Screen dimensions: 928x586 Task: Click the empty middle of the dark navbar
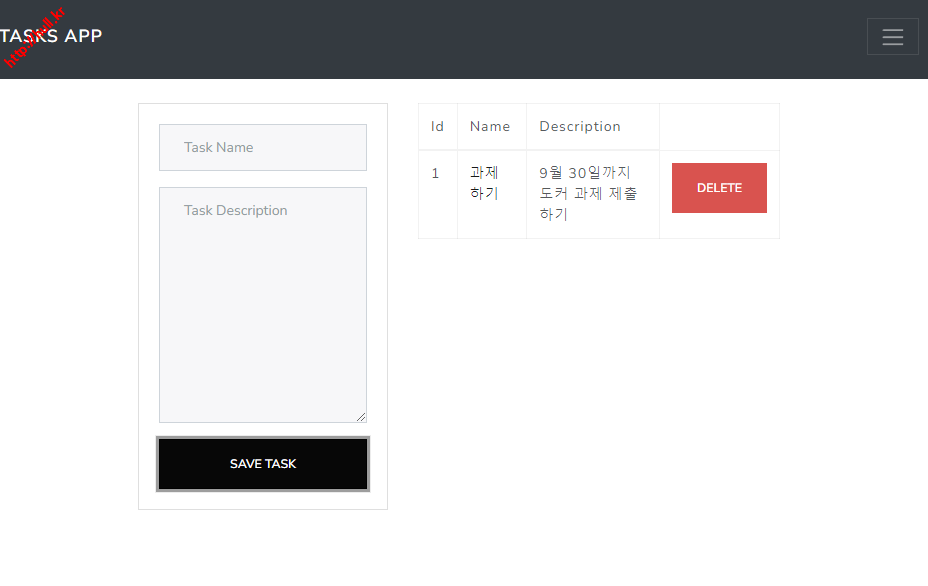(480, 39)
